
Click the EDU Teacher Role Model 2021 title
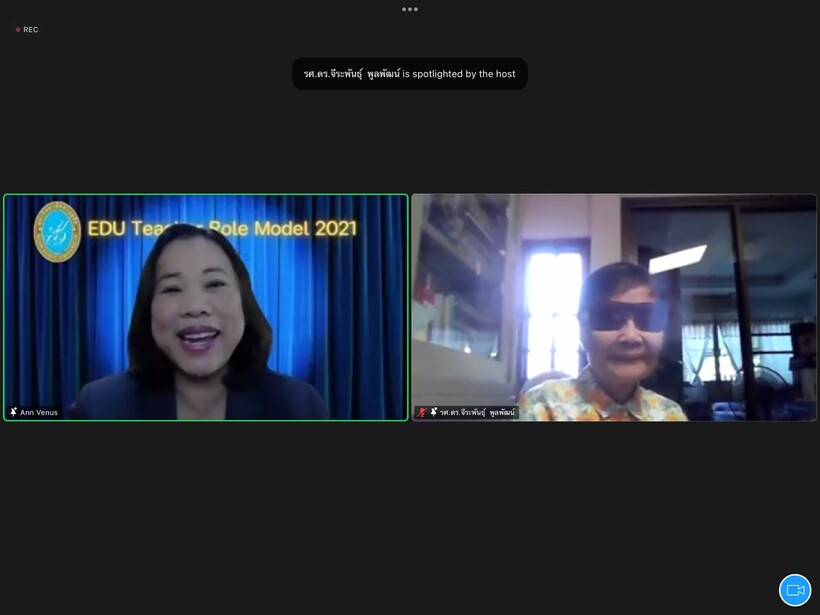222,228
